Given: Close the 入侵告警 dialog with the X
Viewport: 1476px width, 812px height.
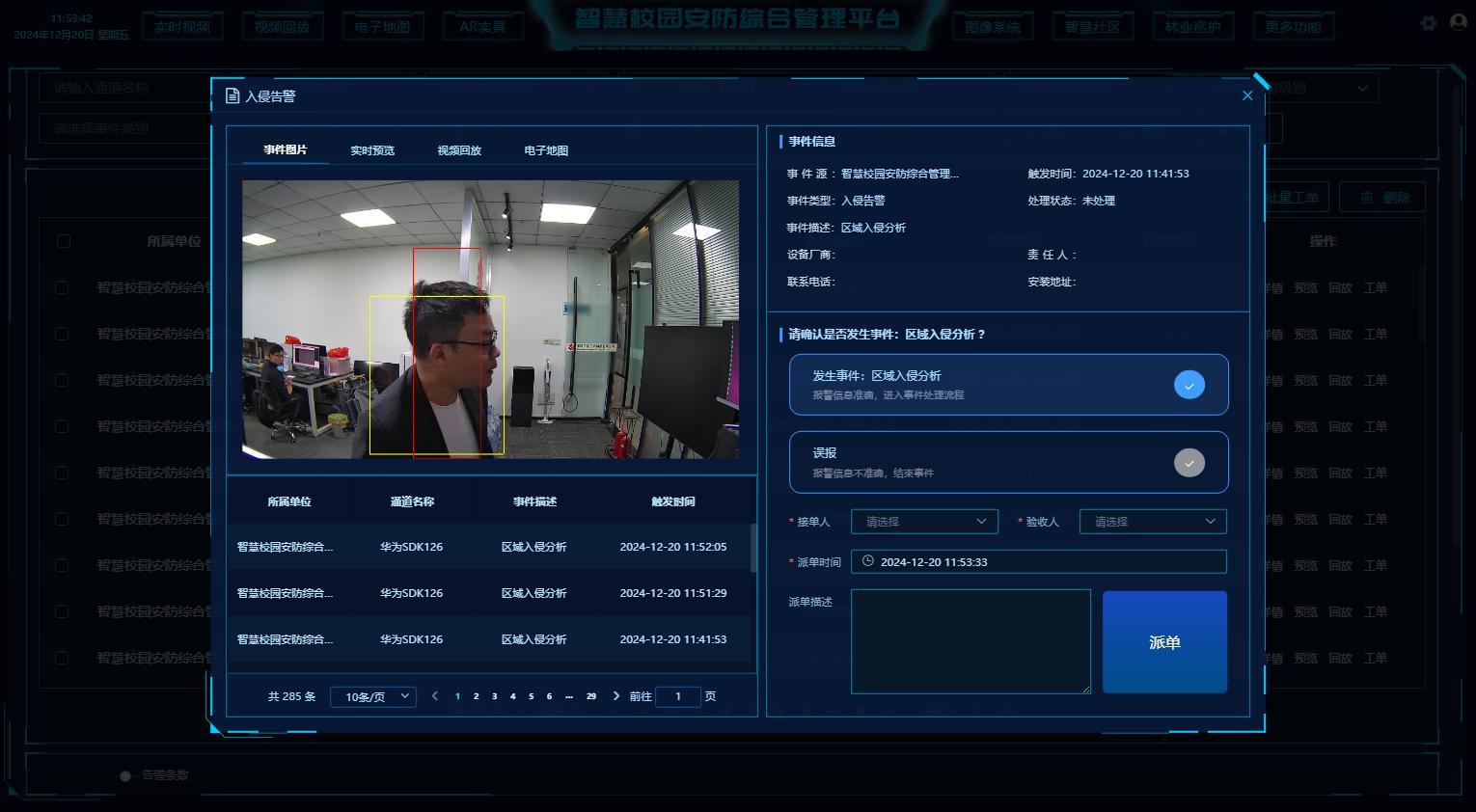Looking at the screenshot, I should [x=1247, y=95].
